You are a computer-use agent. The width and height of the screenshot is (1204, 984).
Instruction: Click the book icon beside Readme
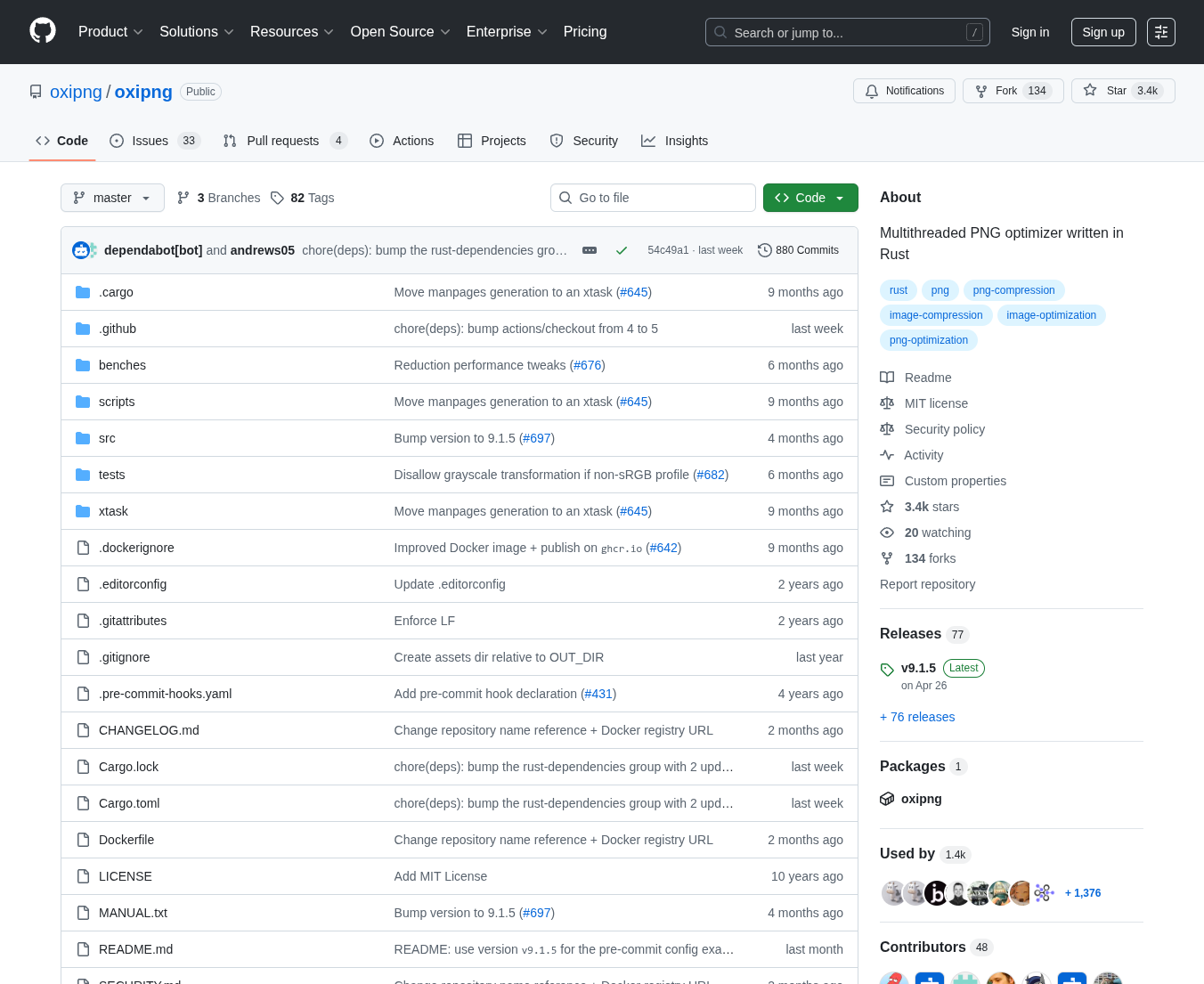887,378
